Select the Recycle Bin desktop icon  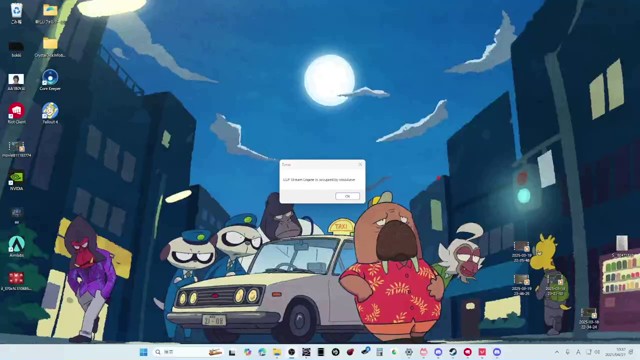click(x=16, y=13)
